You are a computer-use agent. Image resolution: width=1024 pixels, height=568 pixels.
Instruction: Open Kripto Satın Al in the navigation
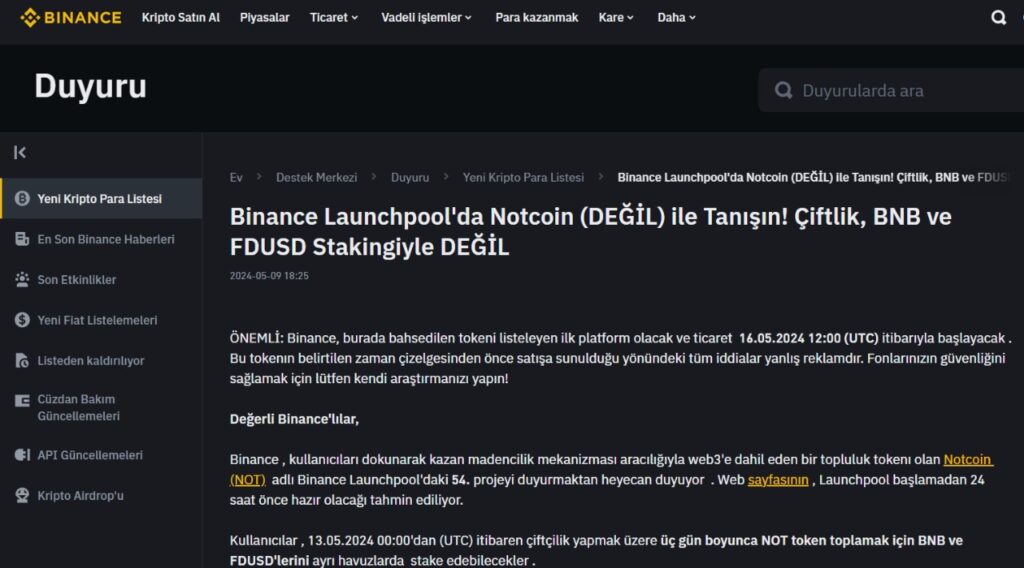point(181,18)
